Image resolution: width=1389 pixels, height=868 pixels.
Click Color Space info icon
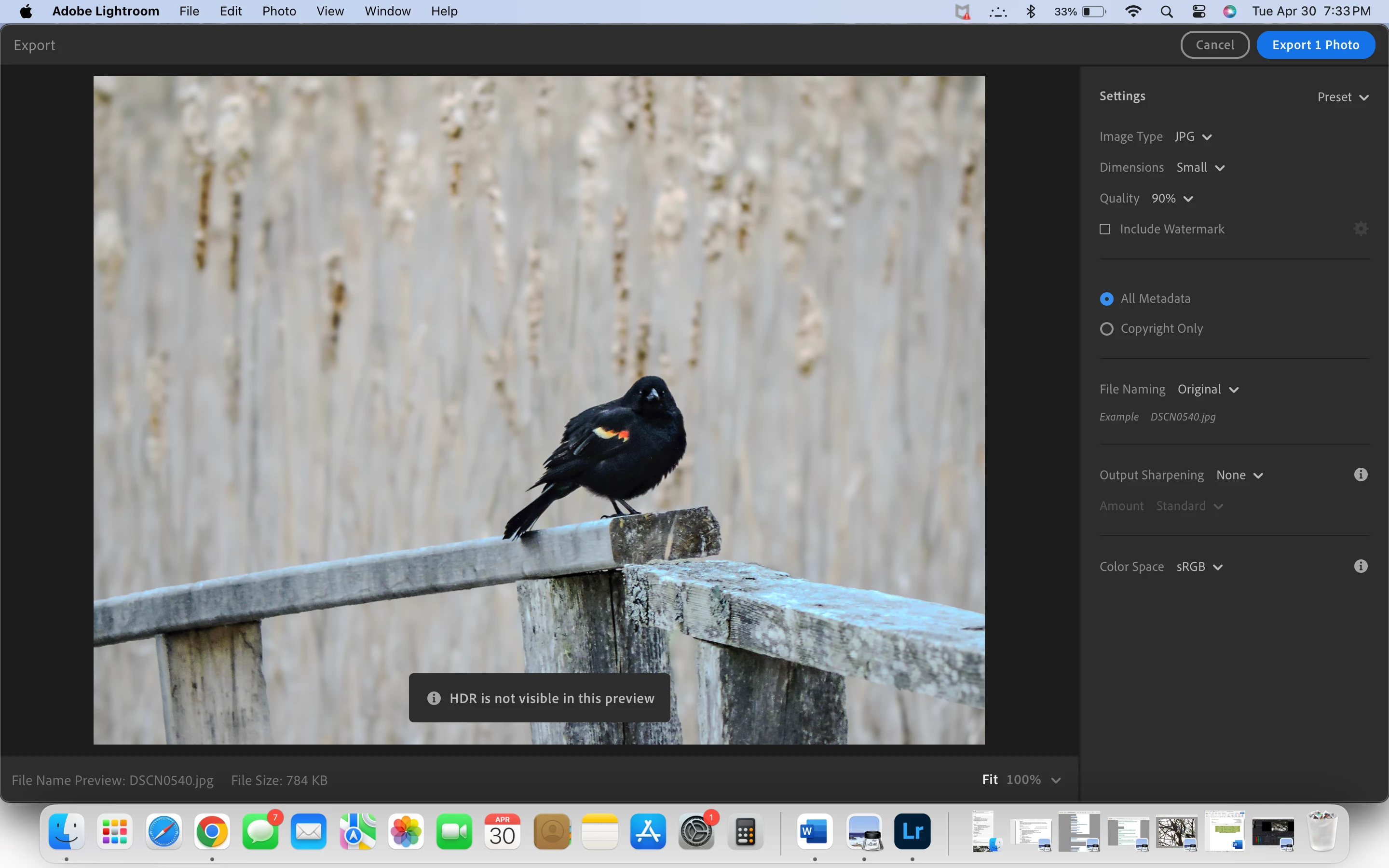pyautogui.click(x=1360, y=567)
